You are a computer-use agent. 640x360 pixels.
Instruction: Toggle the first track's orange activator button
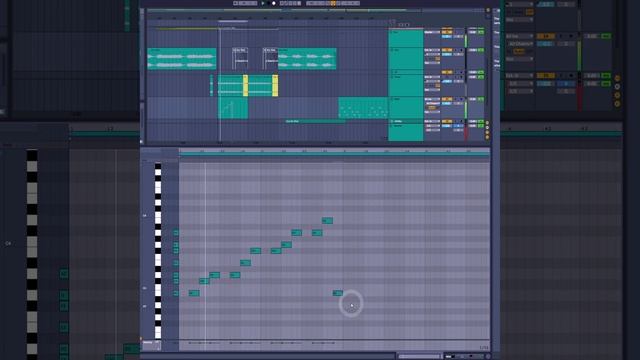click(447, 32)
